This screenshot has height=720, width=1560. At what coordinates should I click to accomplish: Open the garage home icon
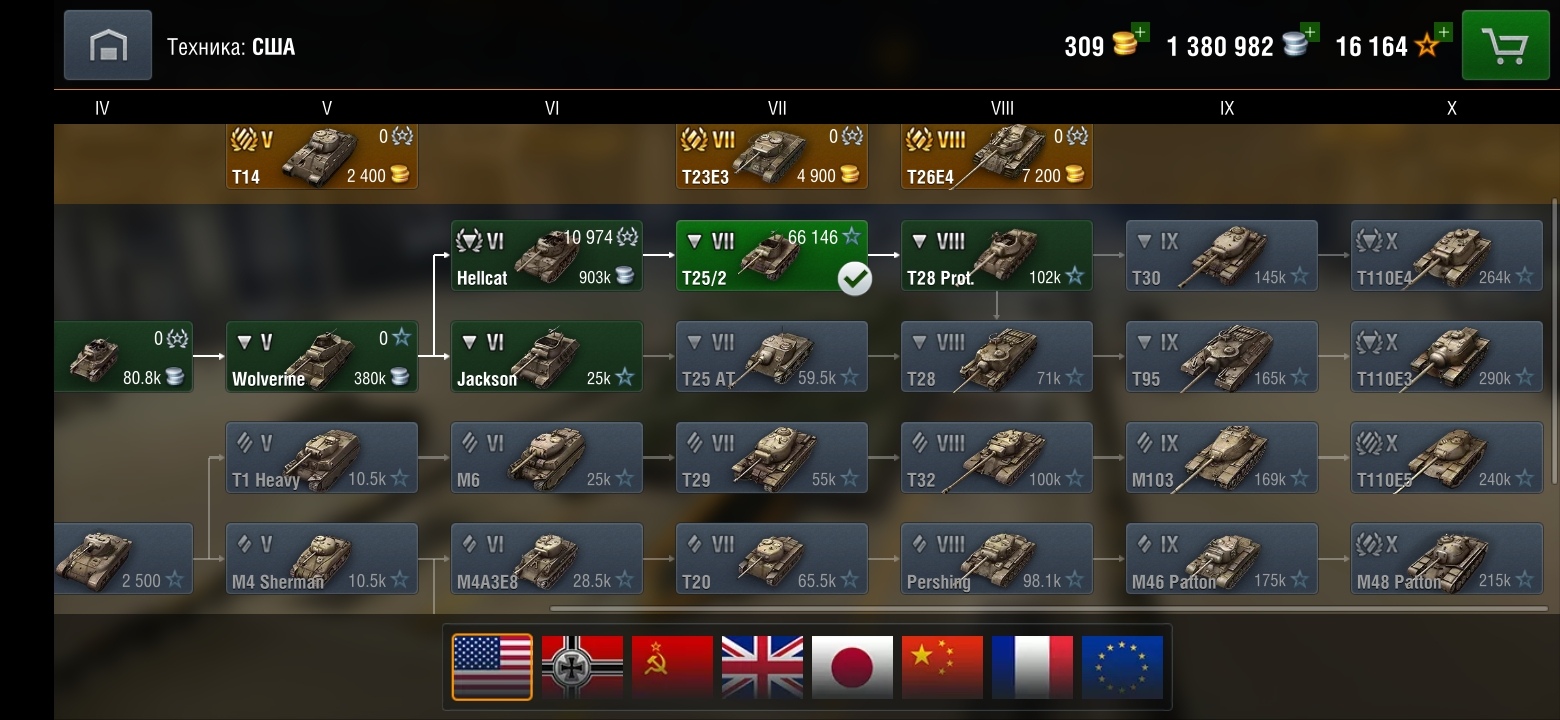coord(108,45)
